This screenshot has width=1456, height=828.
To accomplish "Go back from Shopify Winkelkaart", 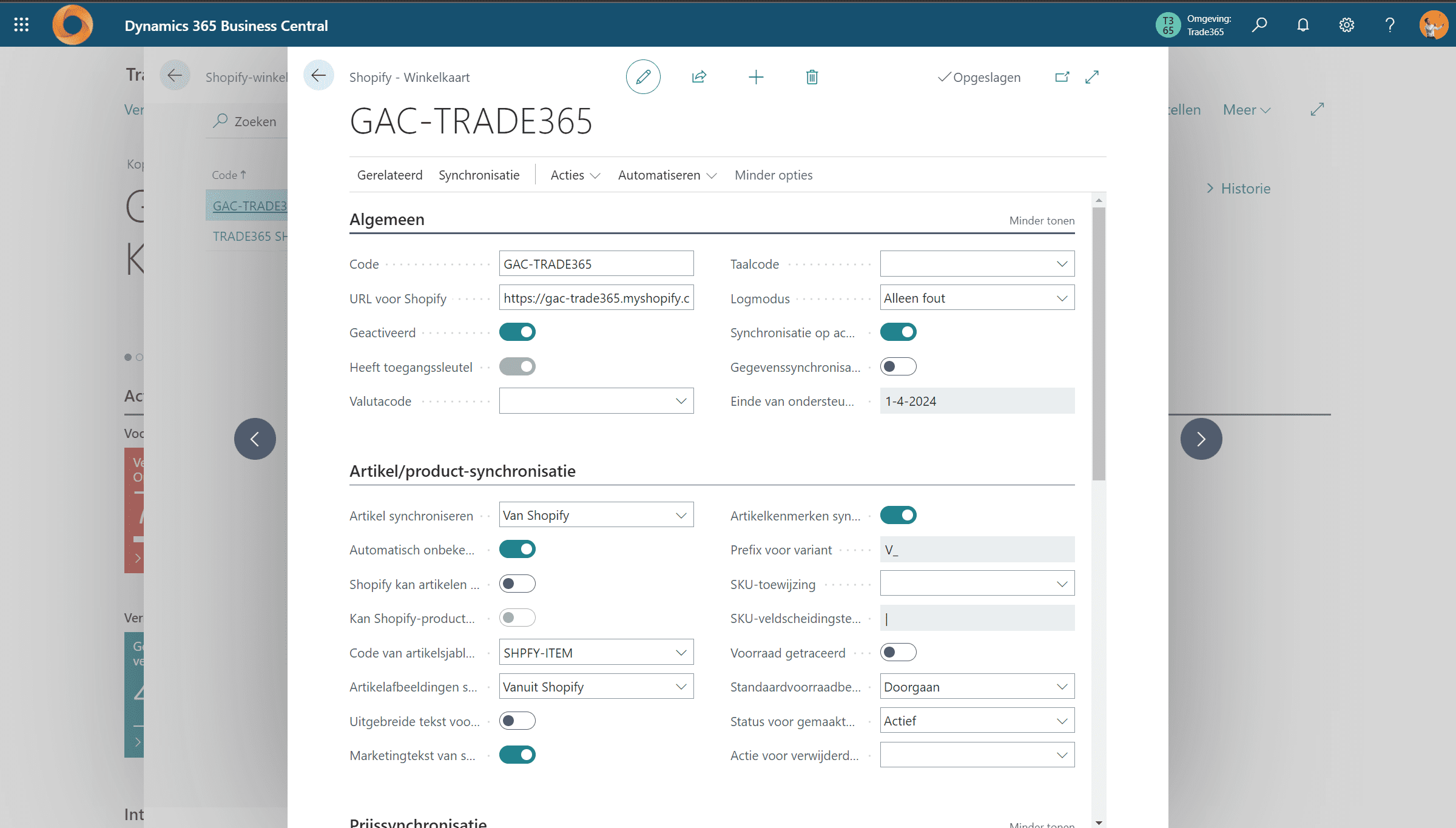I will coord(318,76).
